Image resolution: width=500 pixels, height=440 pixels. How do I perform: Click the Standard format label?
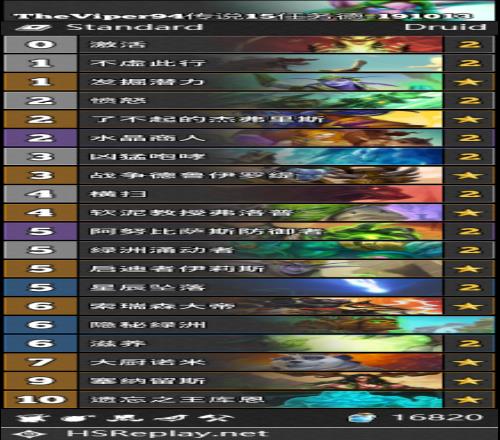[135, 27]
